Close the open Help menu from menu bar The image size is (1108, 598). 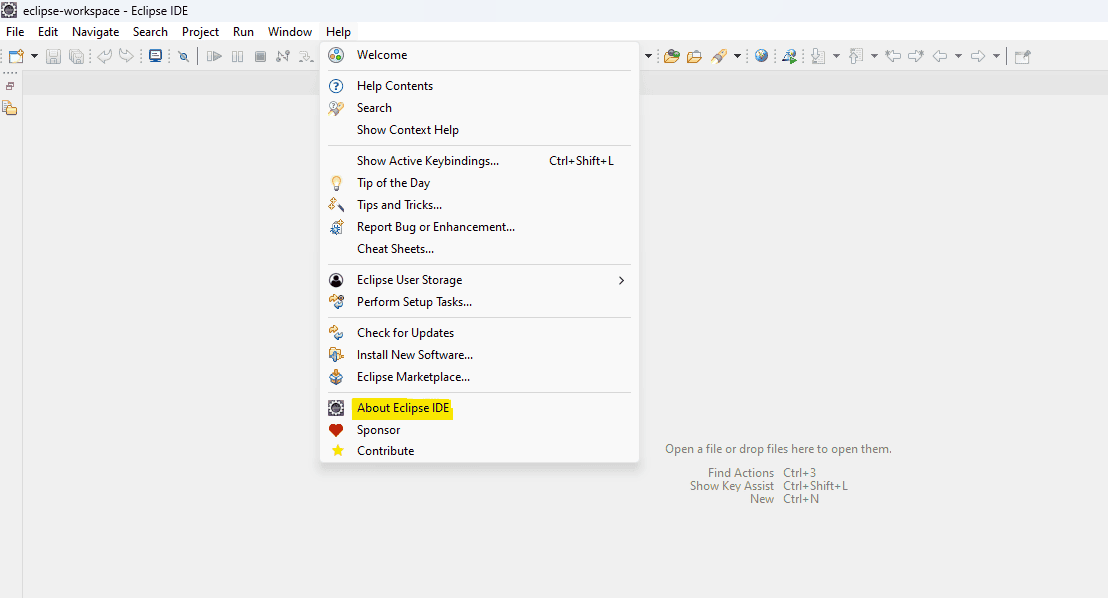point(338,32)
